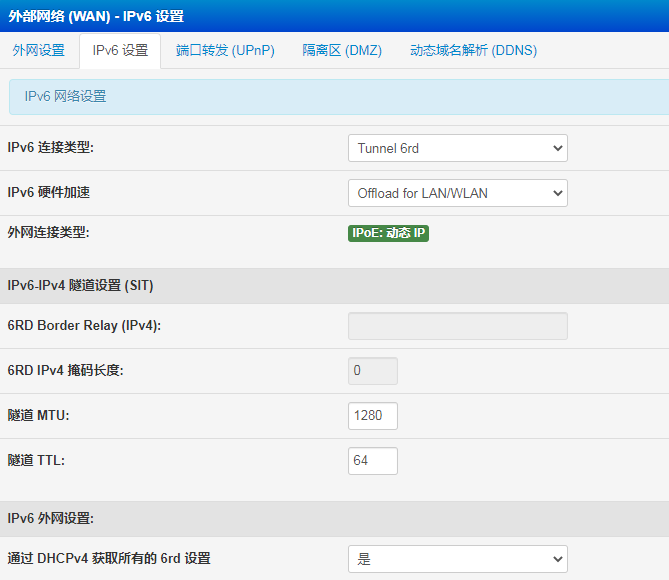The height and width of the screenshot is (580, 669).
Task: Click the IPv6 连接类型 label
Action: click(x=57, y=148)
